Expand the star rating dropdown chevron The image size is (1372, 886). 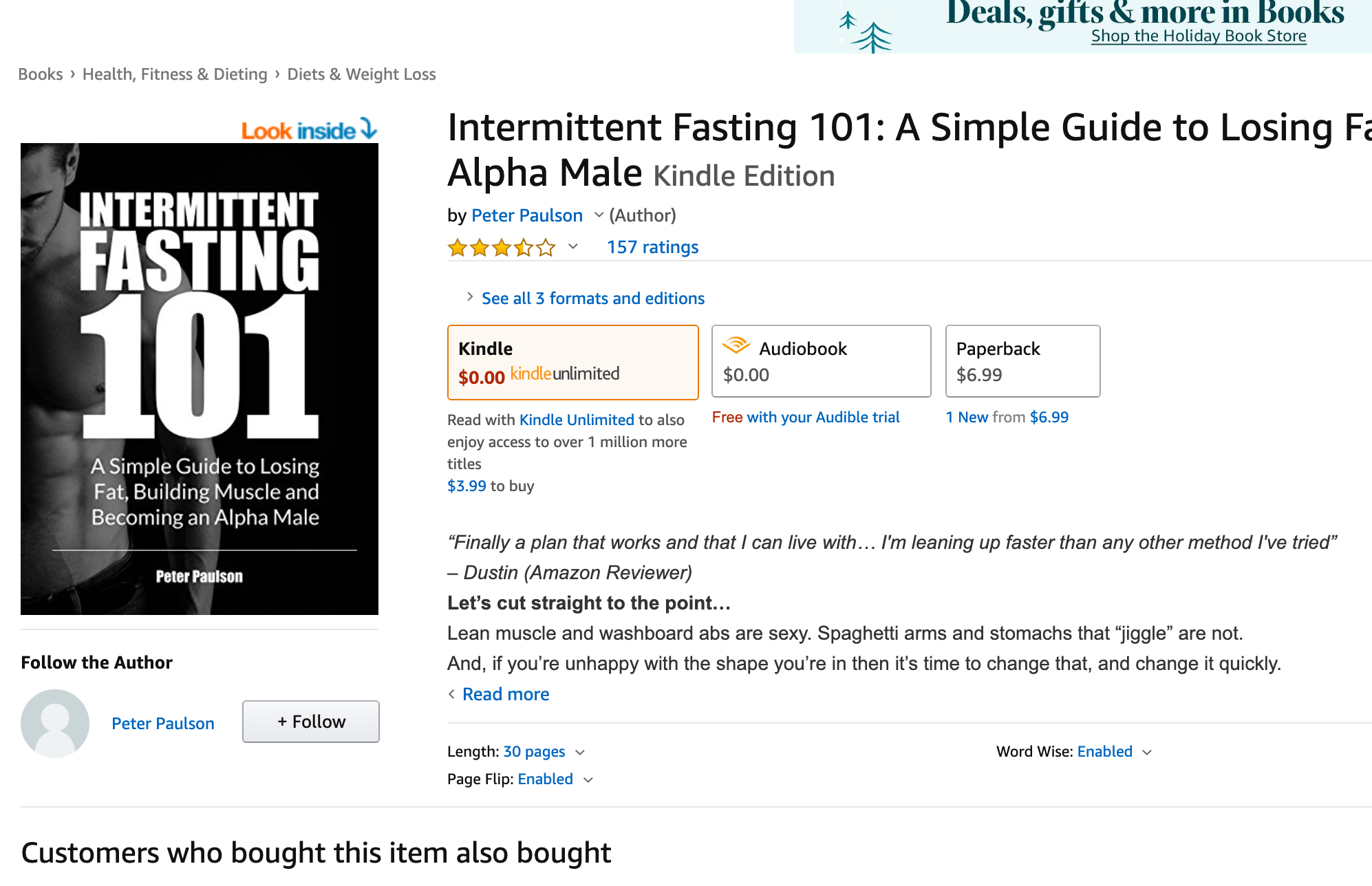(x=572, y=246)
